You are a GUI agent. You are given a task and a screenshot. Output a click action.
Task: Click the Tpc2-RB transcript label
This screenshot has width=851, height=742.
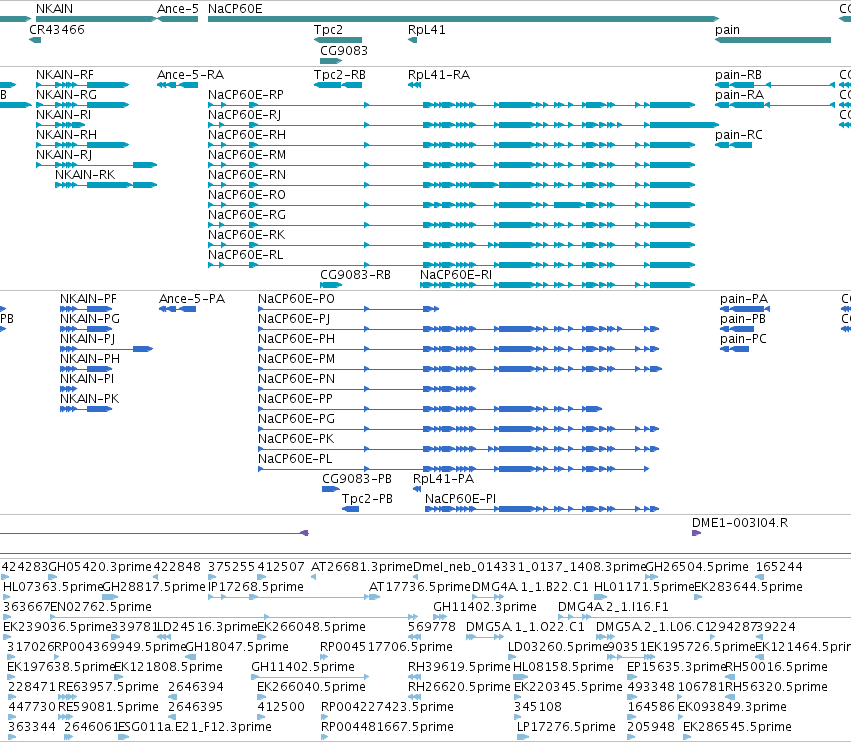[x=340, y=74]
